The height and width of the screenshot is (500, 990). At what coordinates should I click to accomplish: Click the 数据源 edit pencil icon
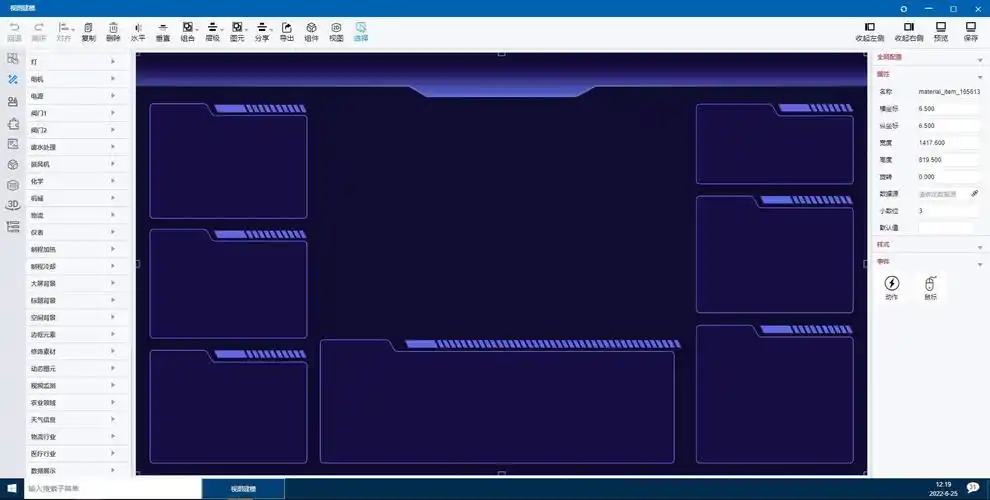[x=974, y=193]
